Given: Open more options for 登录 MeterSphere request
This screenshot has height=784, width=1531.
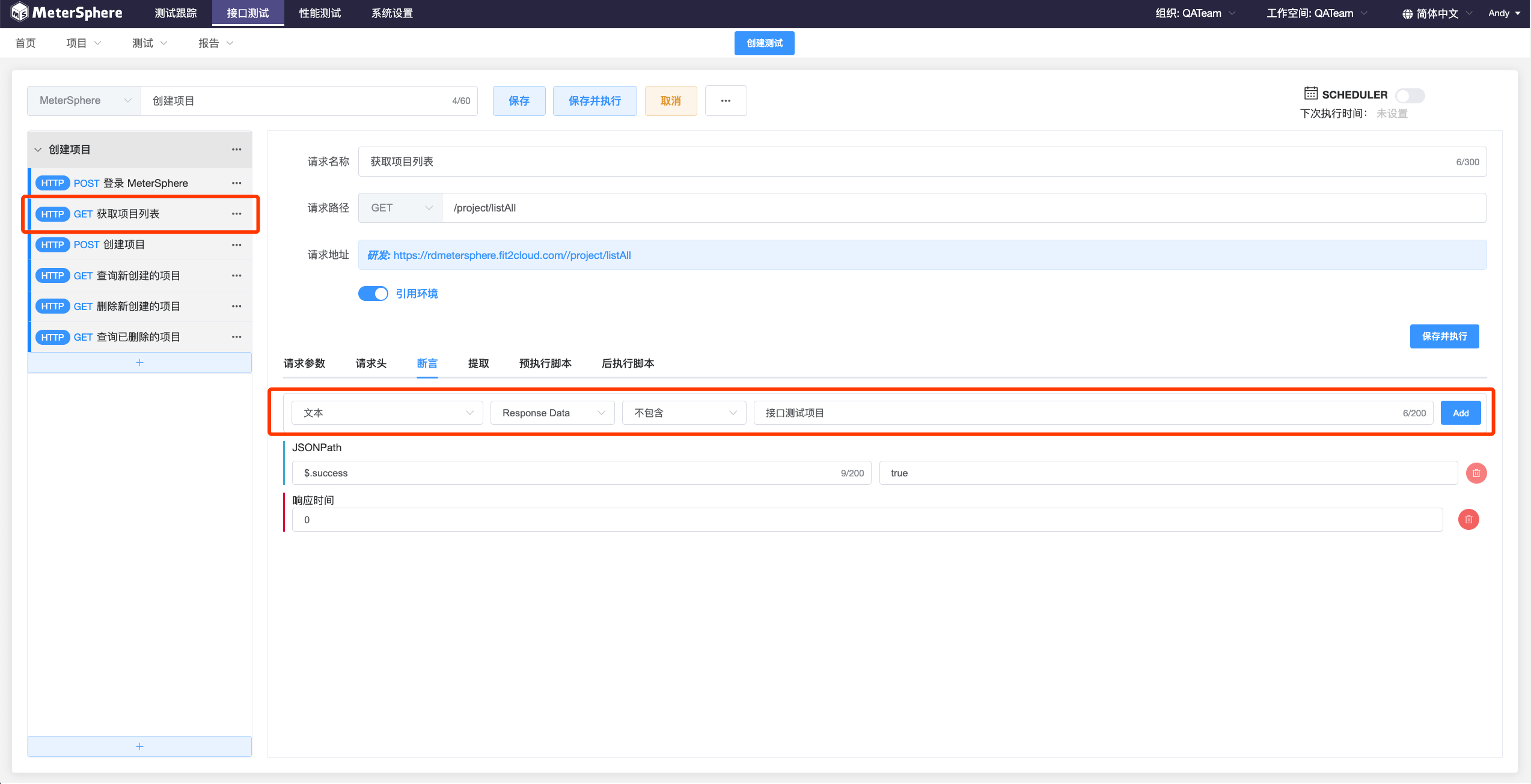Looking at the screenshot, I should pos(236,183).
